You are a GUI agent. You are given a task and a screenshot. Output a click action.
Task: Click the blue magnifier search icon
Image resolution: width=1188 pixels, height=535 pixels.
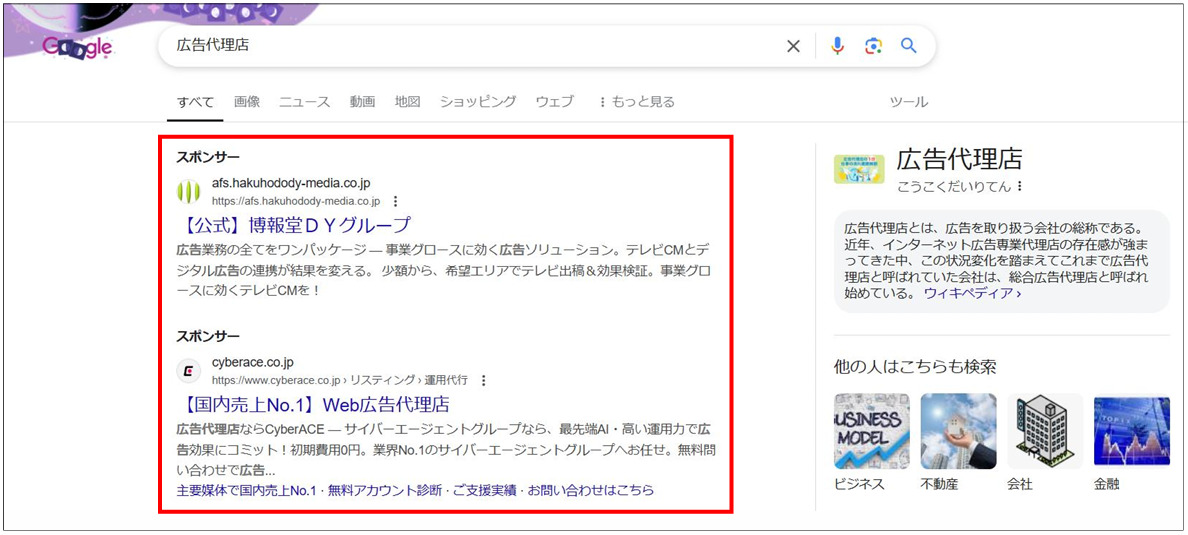(x=908, y=45)
